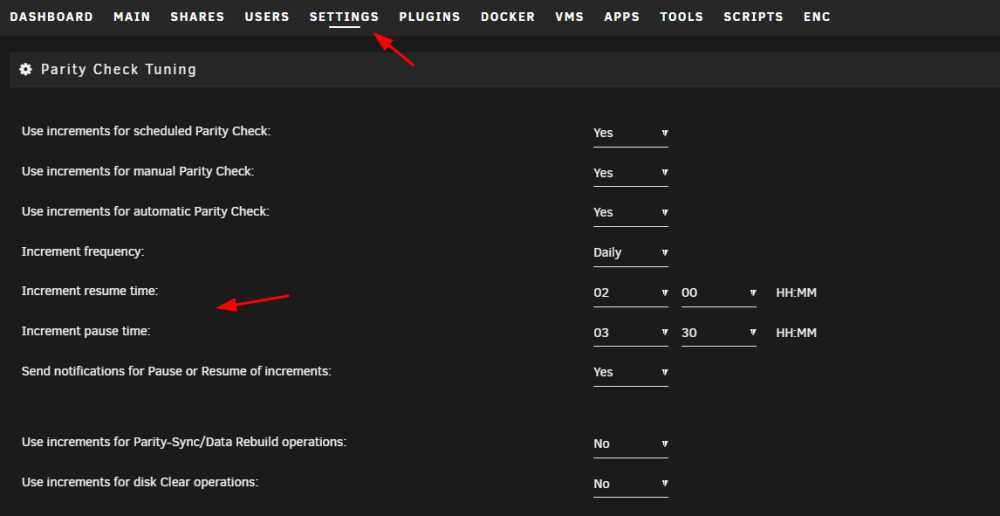Click the gear icon beside Parity Check Tuning

(26, 70)
